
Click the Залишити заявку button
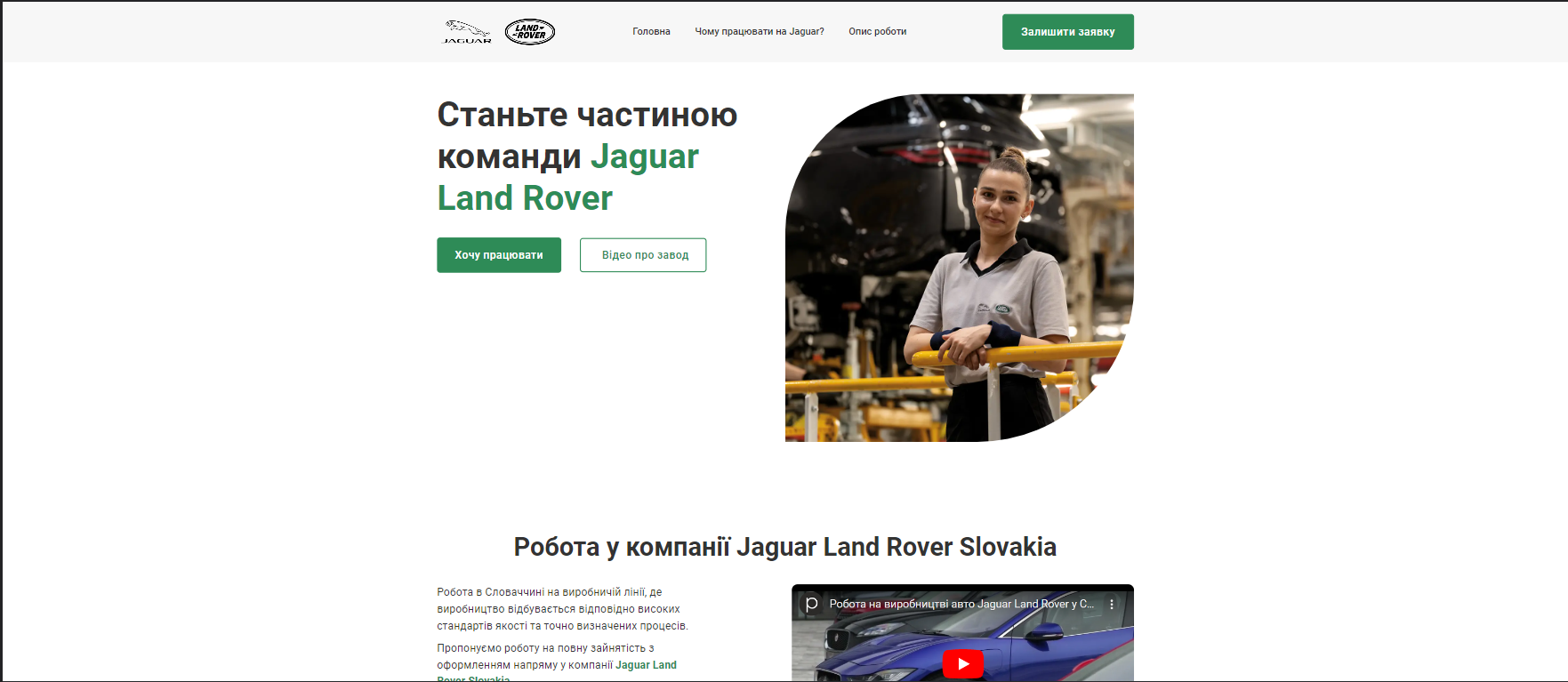(x=1067, y=32)
